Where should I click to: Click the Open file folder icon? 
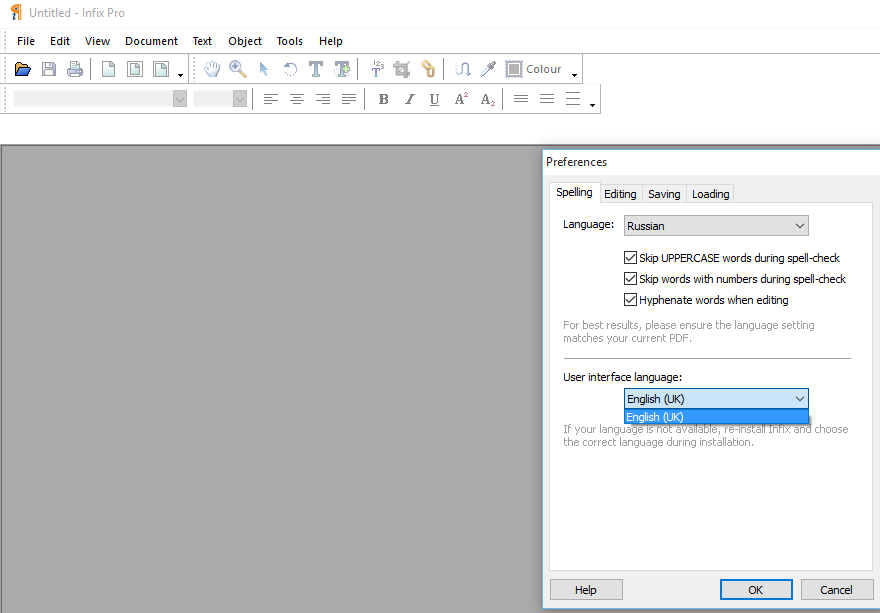point(22,69)
